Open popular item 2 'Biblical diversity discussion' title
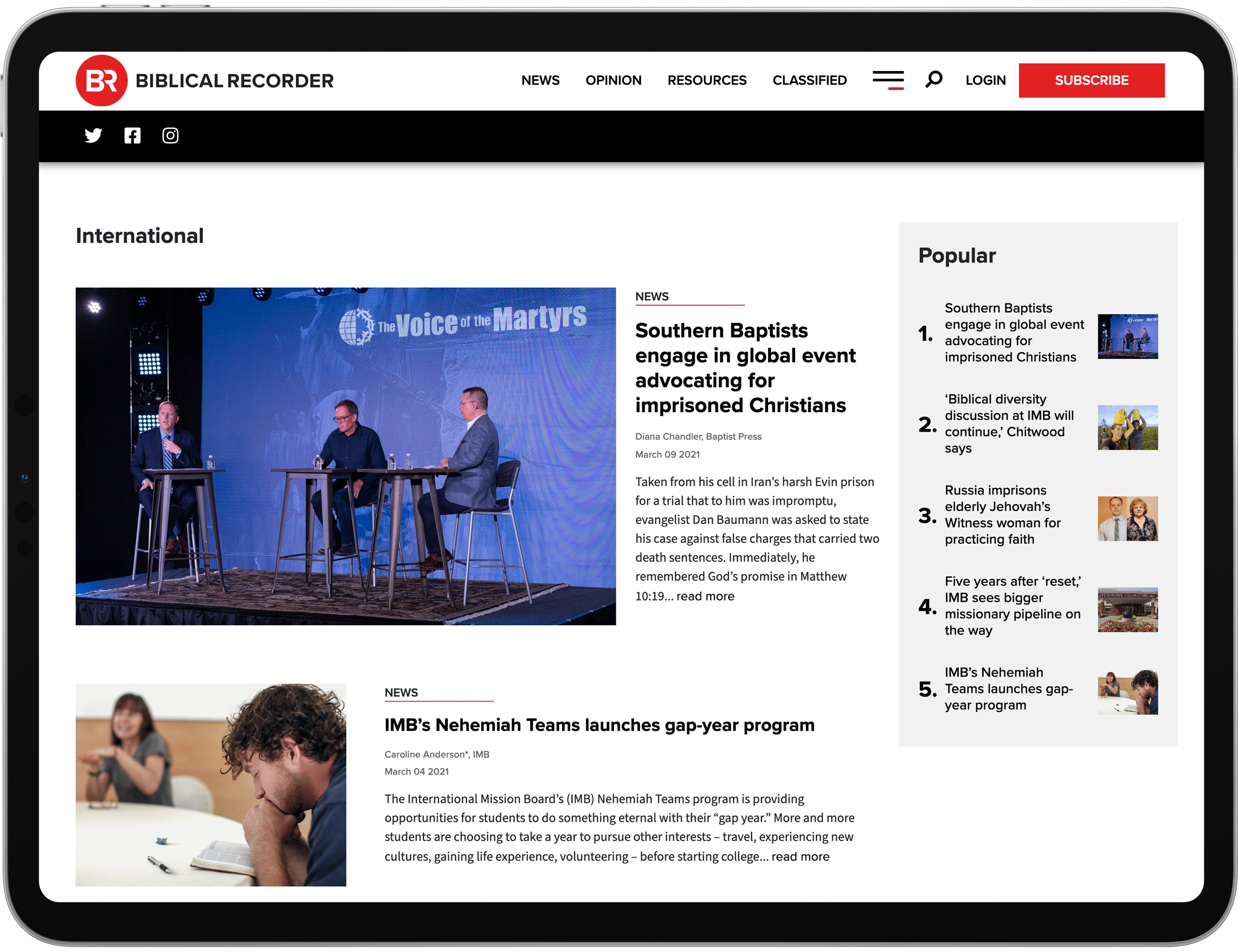This screenshot has height=952, width=1238. (1009, 423)
